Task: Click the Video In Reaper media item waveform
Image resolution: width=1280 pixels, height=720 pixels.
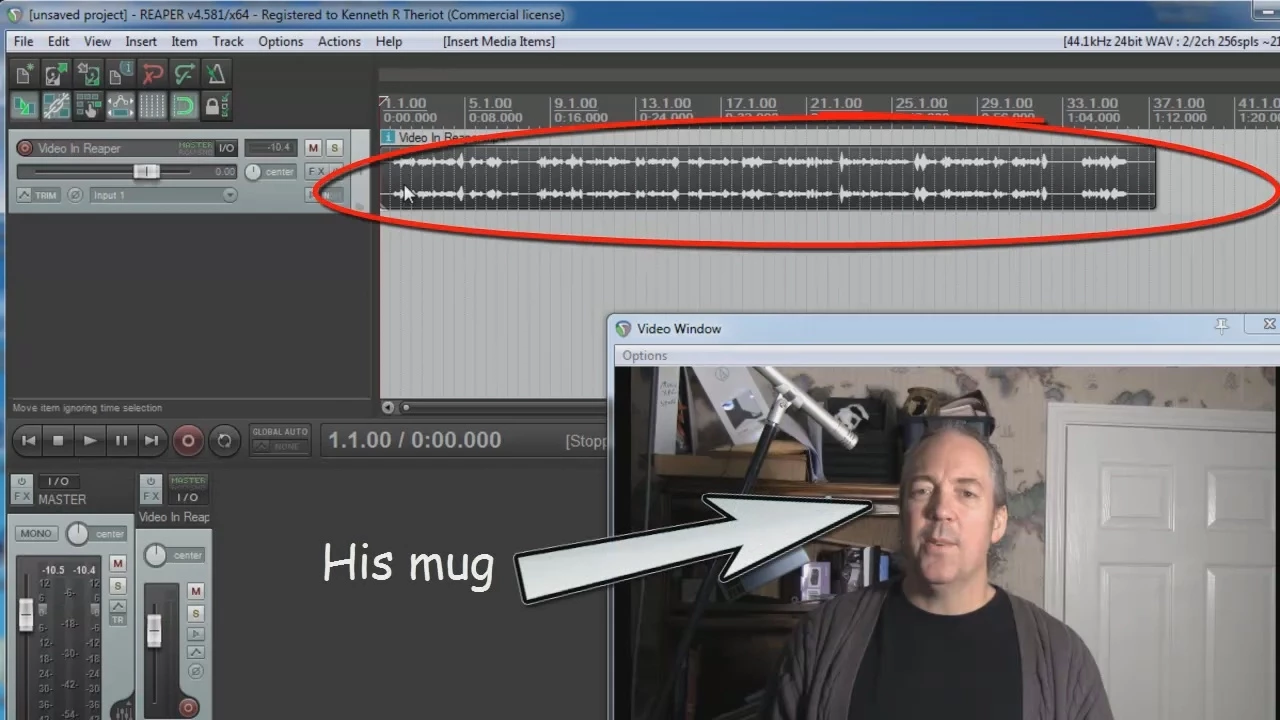Action: click(767, 177)
